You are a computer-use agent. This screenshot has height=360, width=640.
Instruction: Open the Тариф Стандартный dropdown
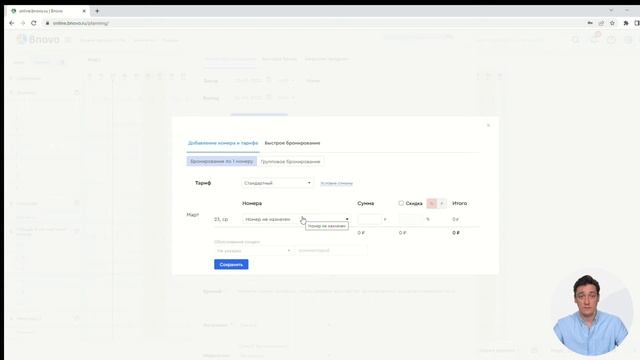click(x=277, y=183)
